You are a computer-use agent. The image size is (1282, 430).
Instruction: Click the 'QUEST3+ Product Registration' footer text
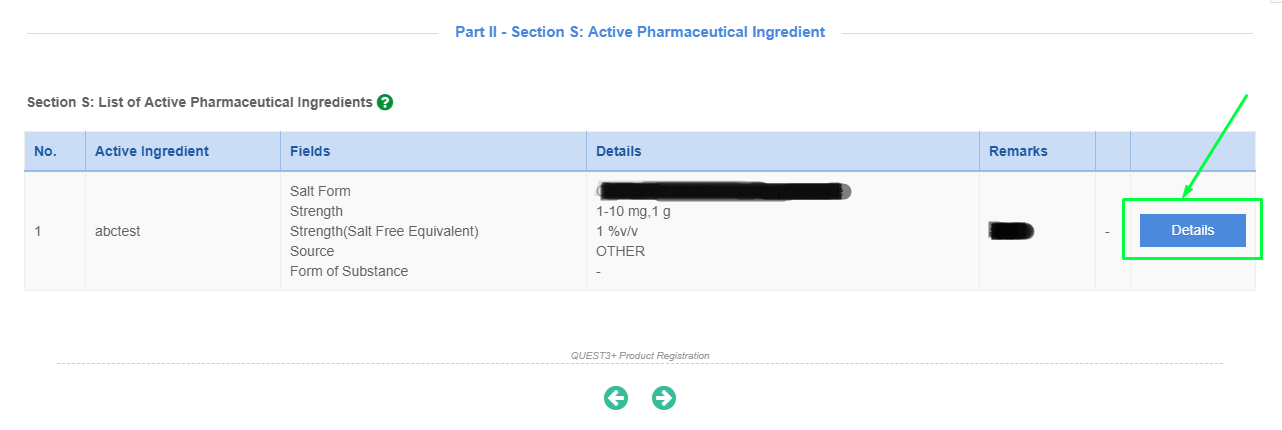click(640, 355)
